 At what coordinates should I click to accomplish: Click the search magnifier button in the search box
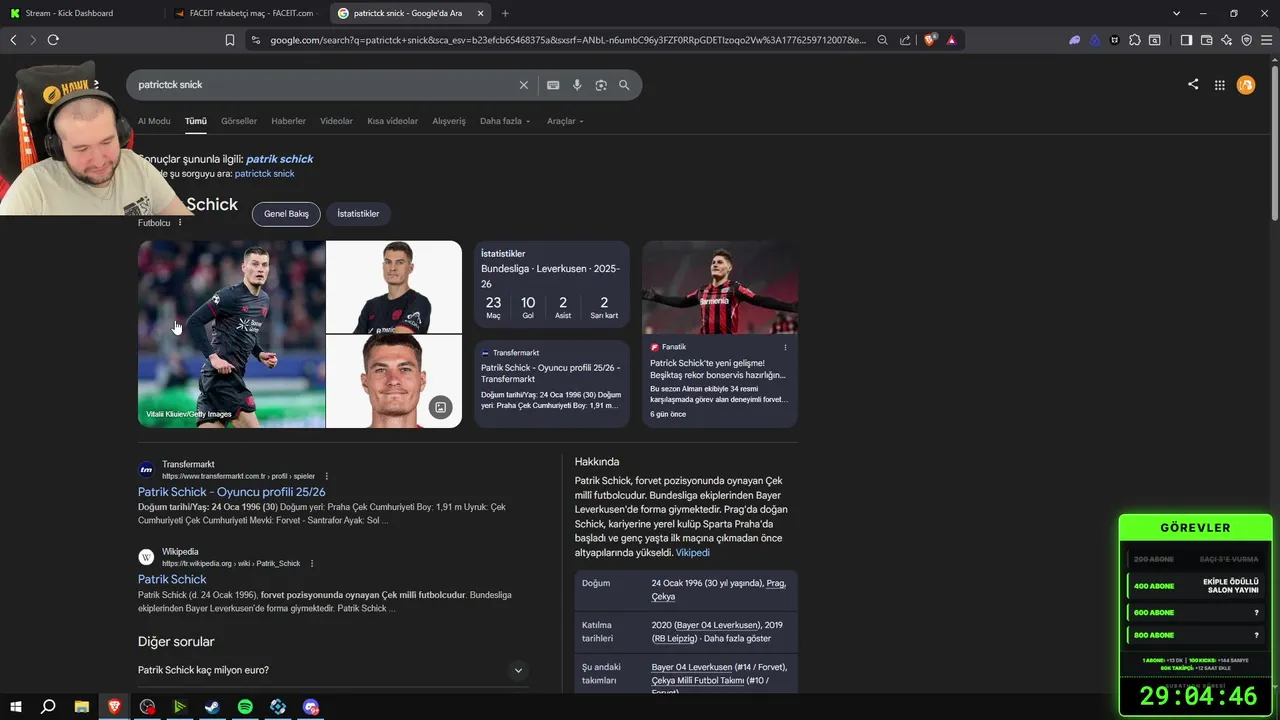coord(624,85)
